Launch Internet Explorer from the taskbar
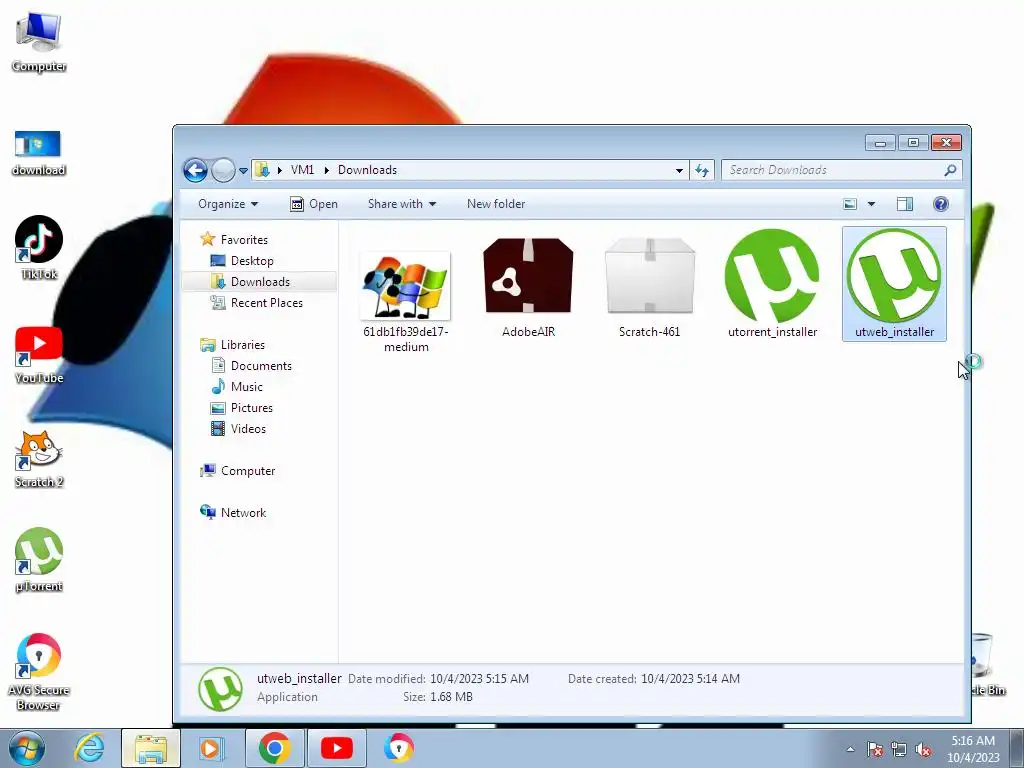 (x=89, y=748)
